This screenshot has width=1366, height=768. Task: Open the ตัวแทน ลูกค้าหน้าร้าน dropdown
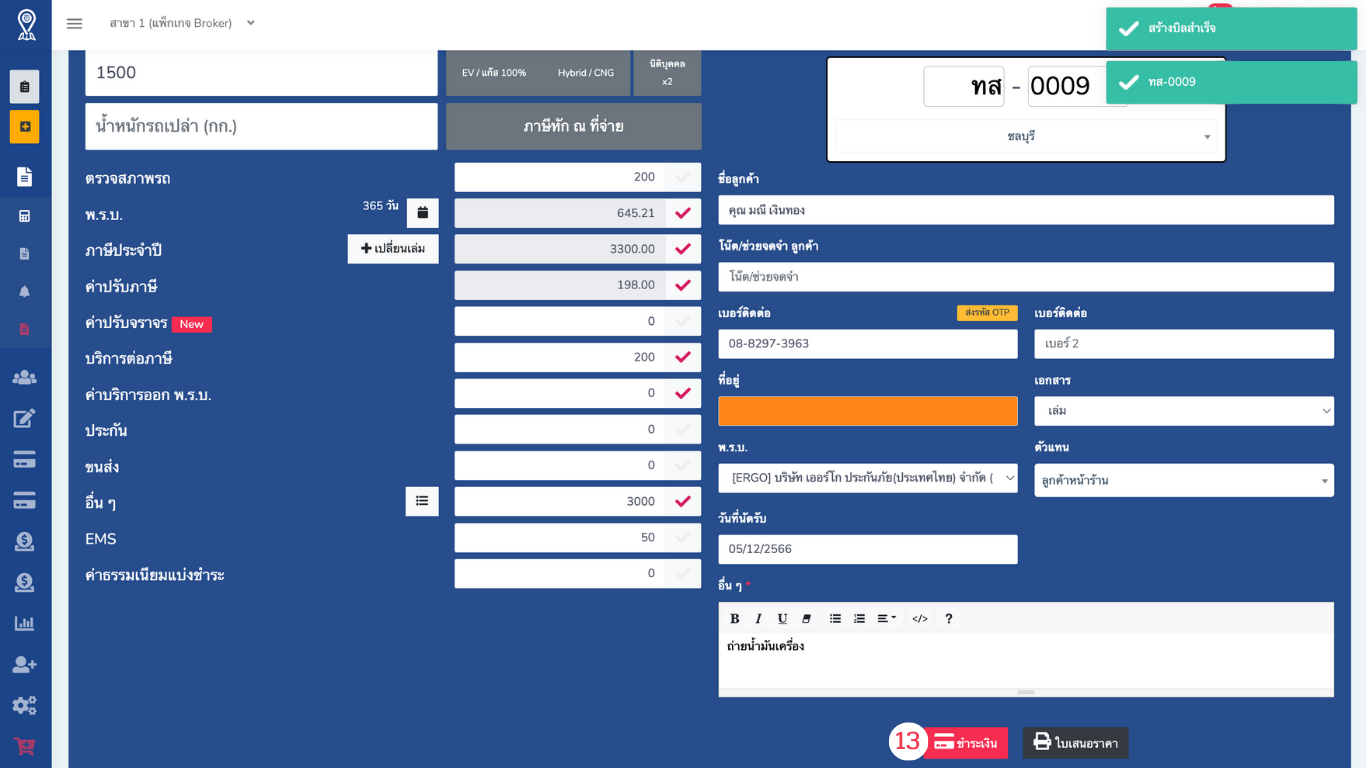(x=1184, y=480)
